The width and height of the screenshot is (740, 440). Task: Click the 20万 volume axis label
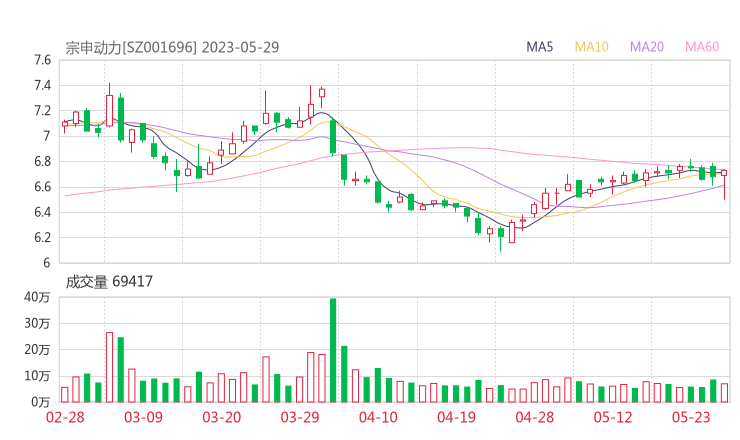(37, 350)
